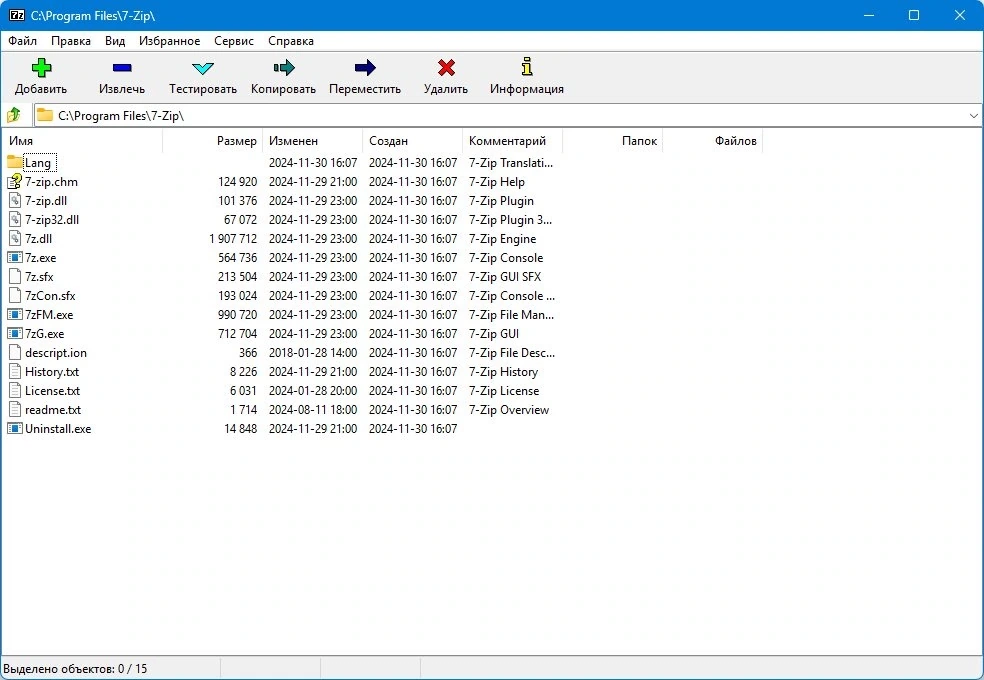Screen dimensions: 984x680
Task: Select the Тестировать checkmark icon
Action: coord(203,67)
